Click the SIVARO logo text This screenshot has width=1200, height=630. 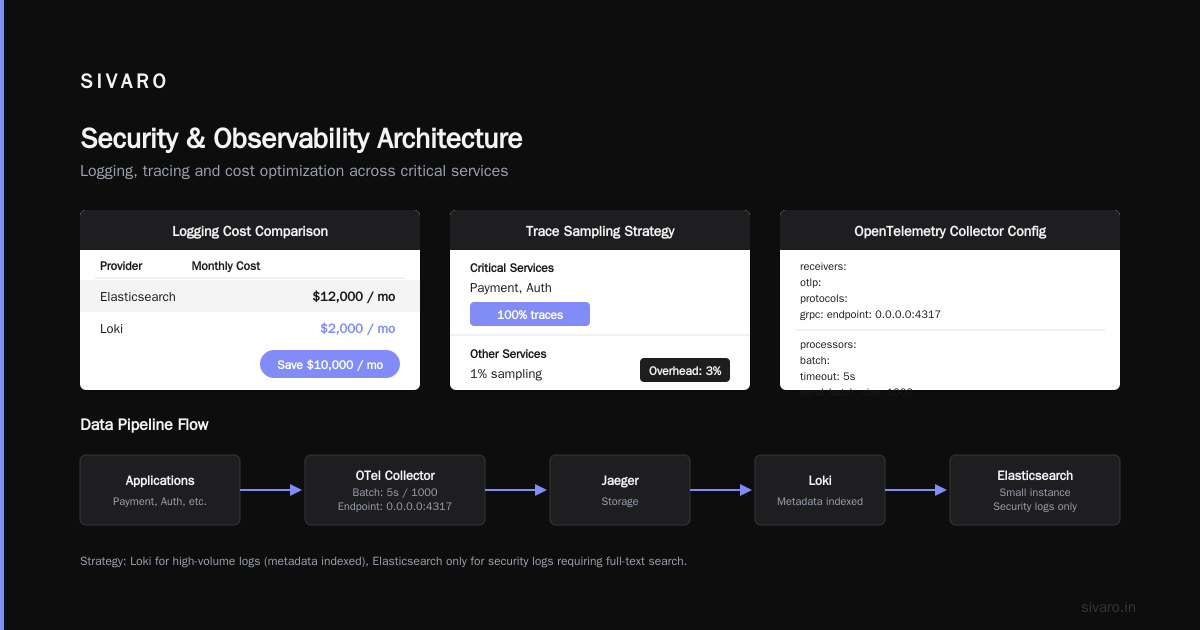(124, 82)
